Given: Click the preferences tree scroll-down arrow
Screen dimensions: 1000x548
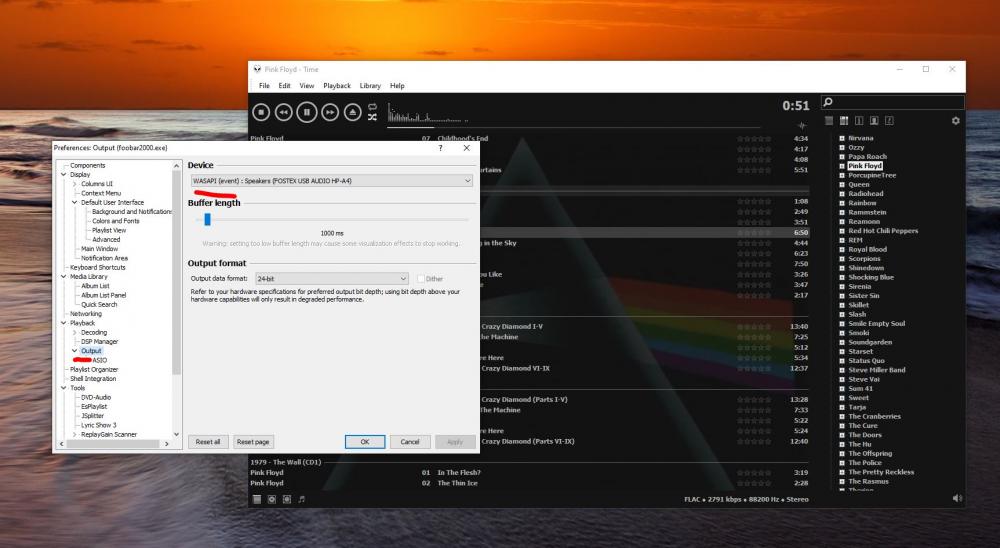Looking at the screenshot, I should click(177, 434).
